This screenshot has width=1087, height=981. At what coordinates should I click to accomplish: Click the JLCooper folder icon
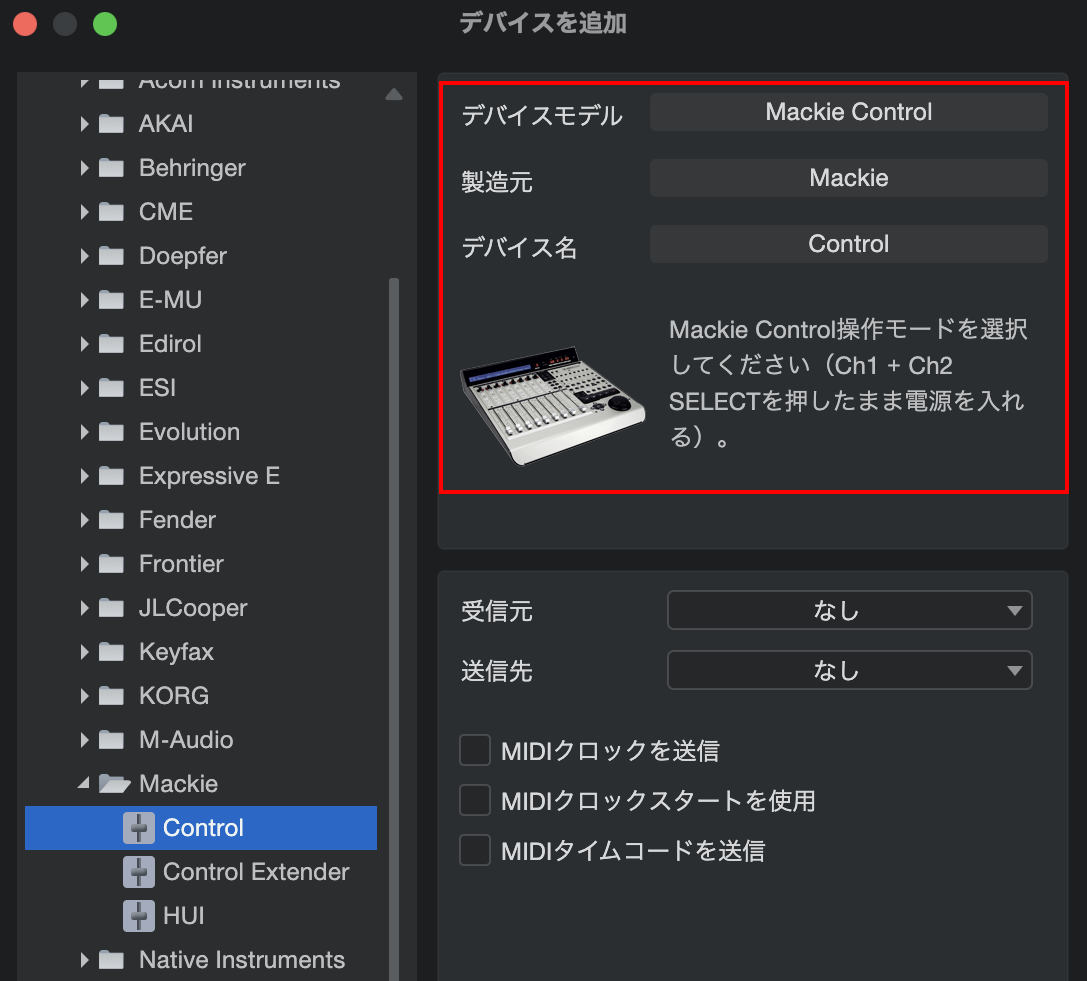(111, 608)
